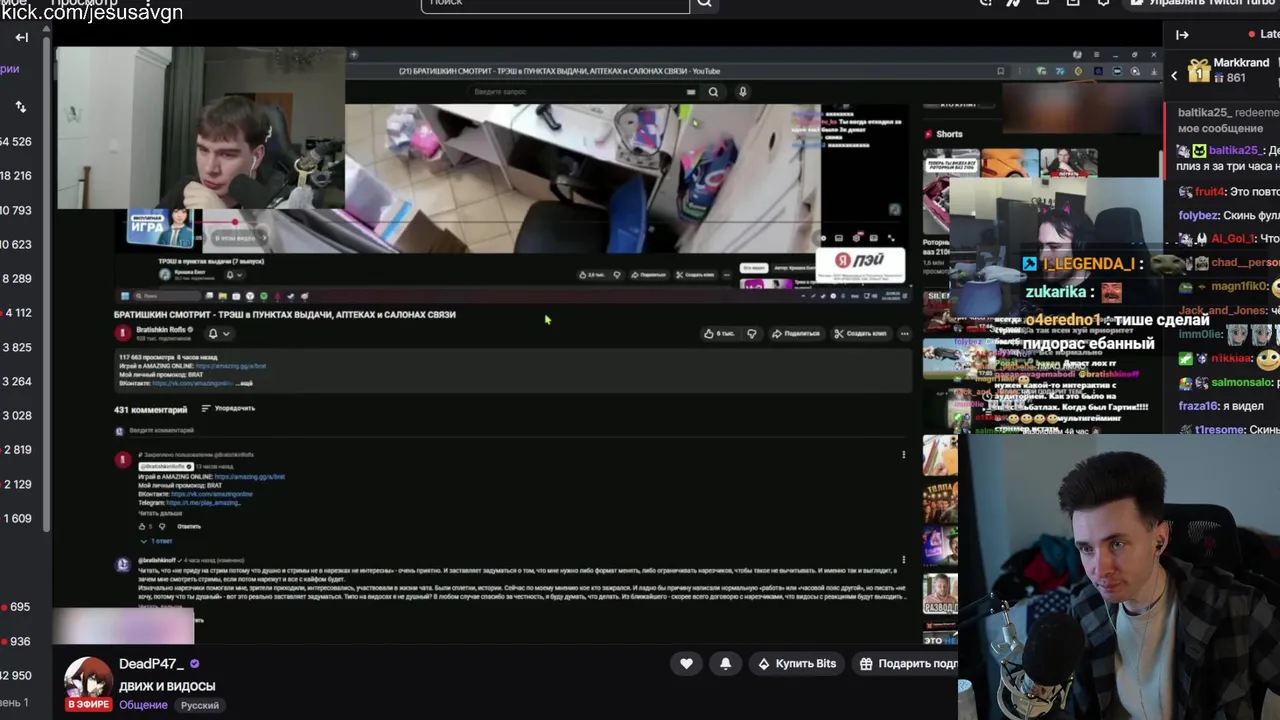Open the Markkrand gift leaderboard badge
This screenshot has height=720, width=1280.
click(1199, 71)
